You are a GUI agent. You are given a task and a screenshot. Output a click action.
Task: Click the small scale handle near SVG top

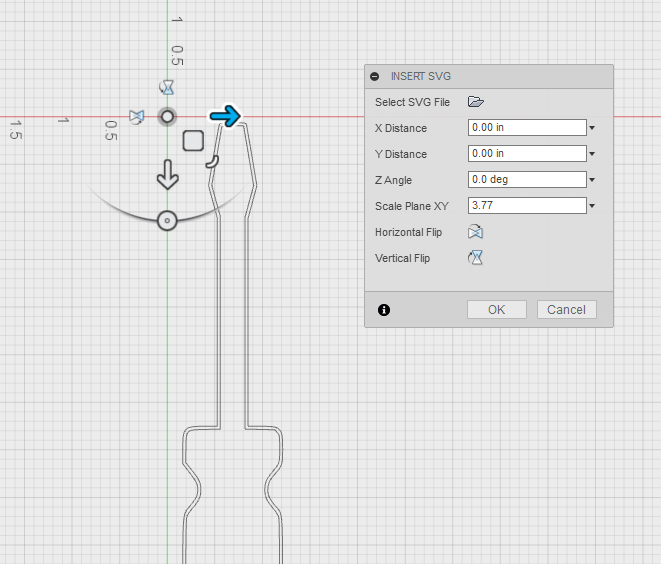(213, 162)
